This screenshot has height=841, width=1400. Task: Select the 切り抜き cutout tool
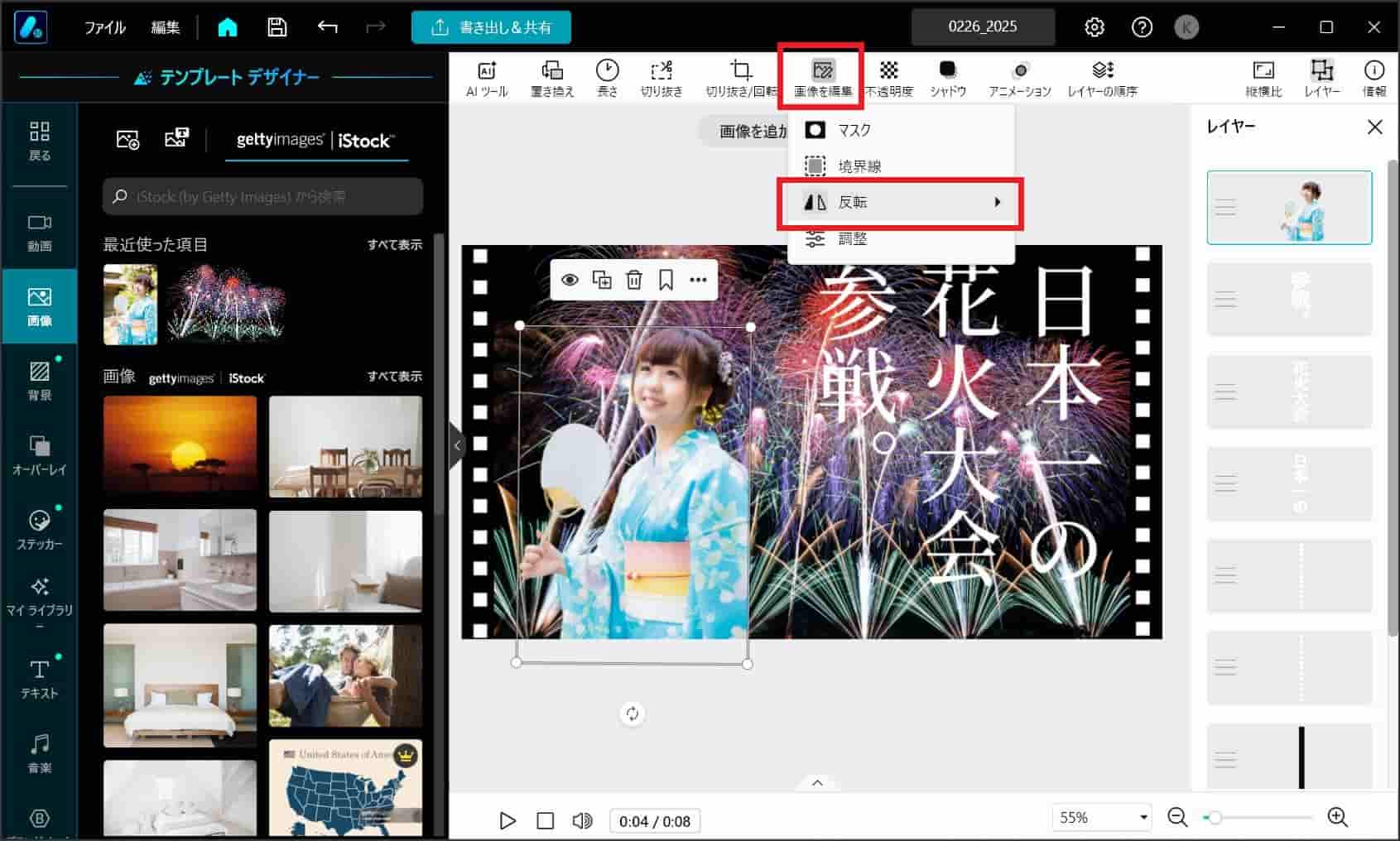tap(662, 79)
